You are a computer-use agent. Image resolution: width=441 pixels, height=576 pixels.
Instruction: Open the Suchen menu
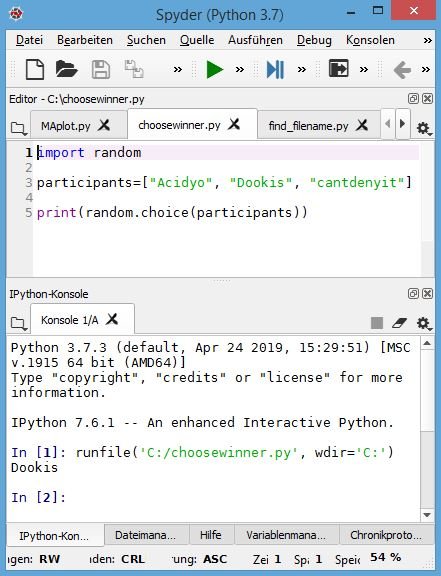(146, 40)
